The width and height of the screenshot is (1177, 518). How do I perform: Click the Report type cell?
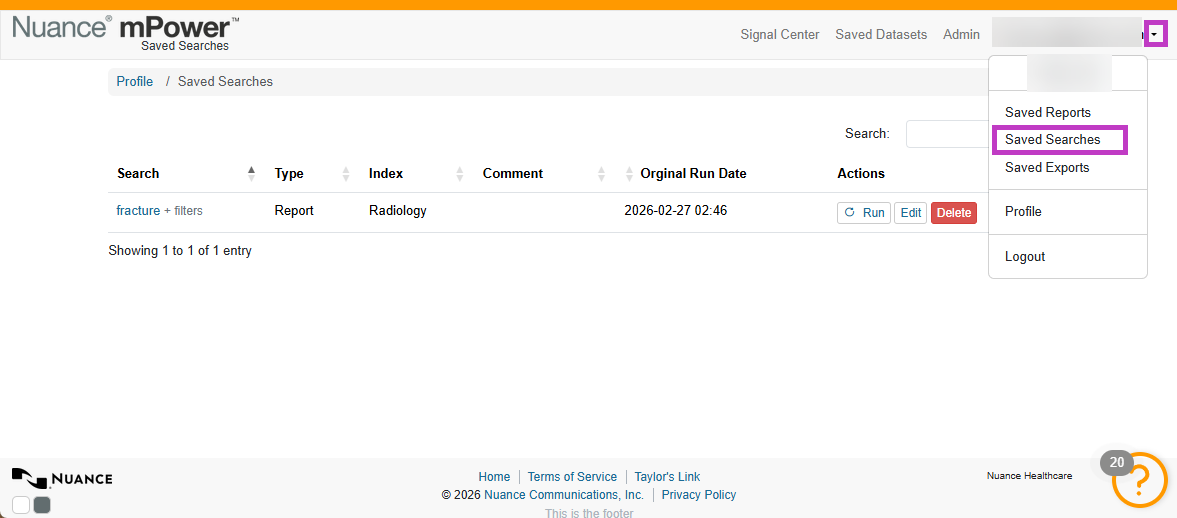(294, 211)
